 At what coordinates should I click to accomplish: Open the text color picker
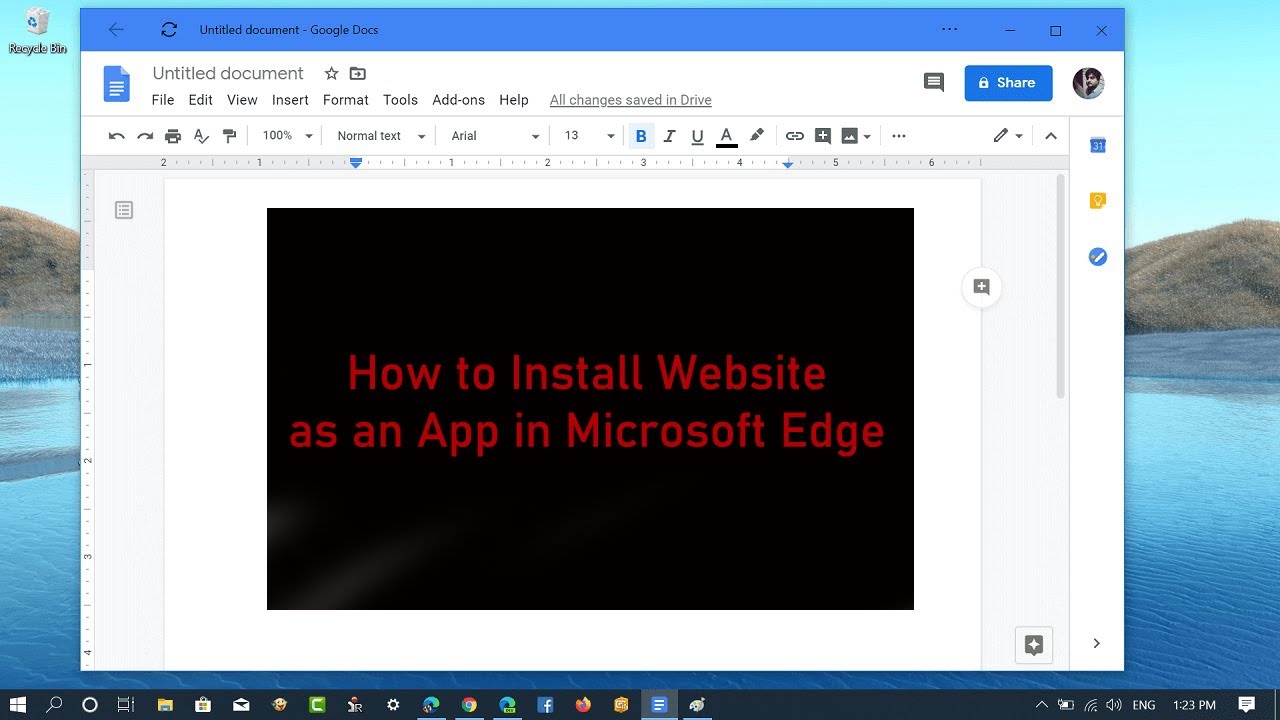[727, 136]
